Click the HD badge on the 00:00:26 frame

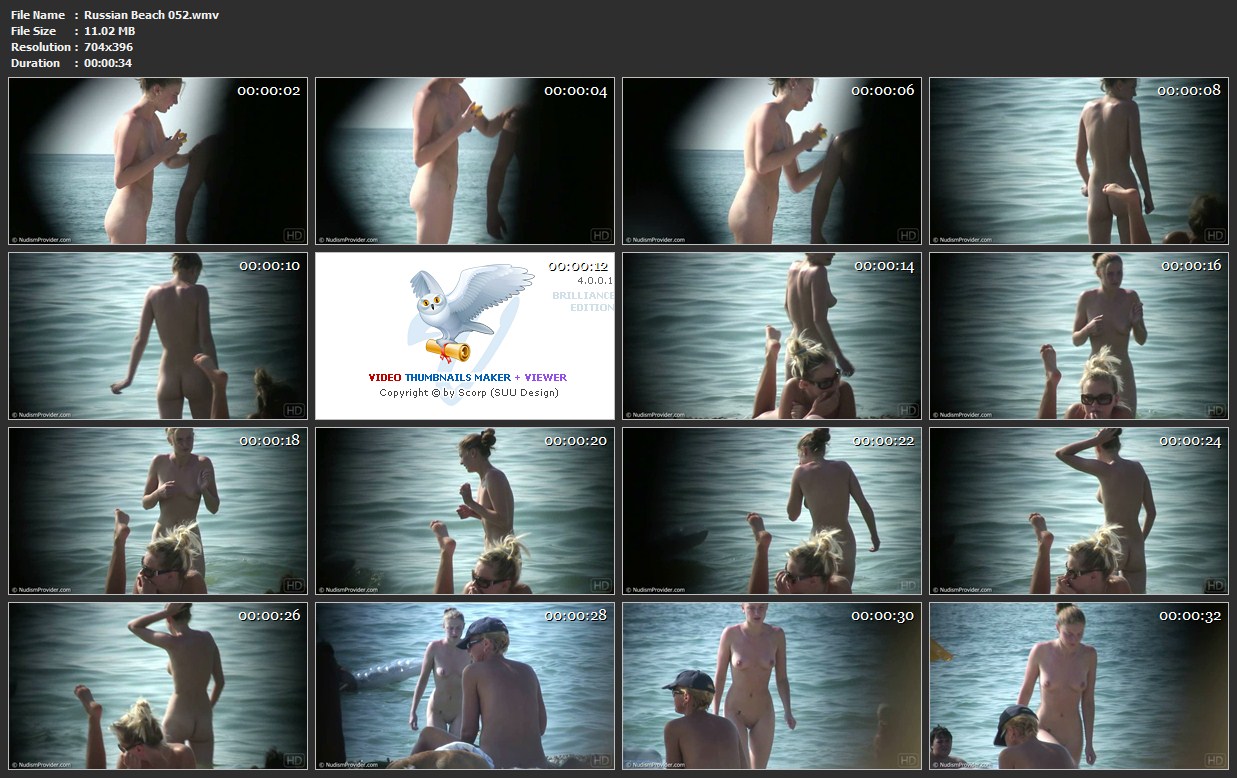[293, 760]
